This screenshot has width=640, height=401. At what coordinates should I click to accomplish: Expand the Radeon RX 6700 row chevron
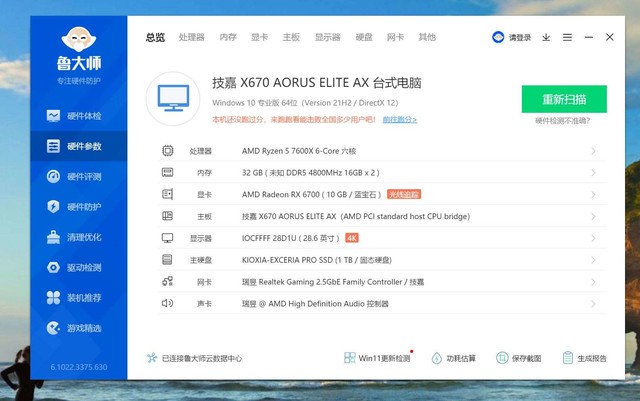(593, 195)
